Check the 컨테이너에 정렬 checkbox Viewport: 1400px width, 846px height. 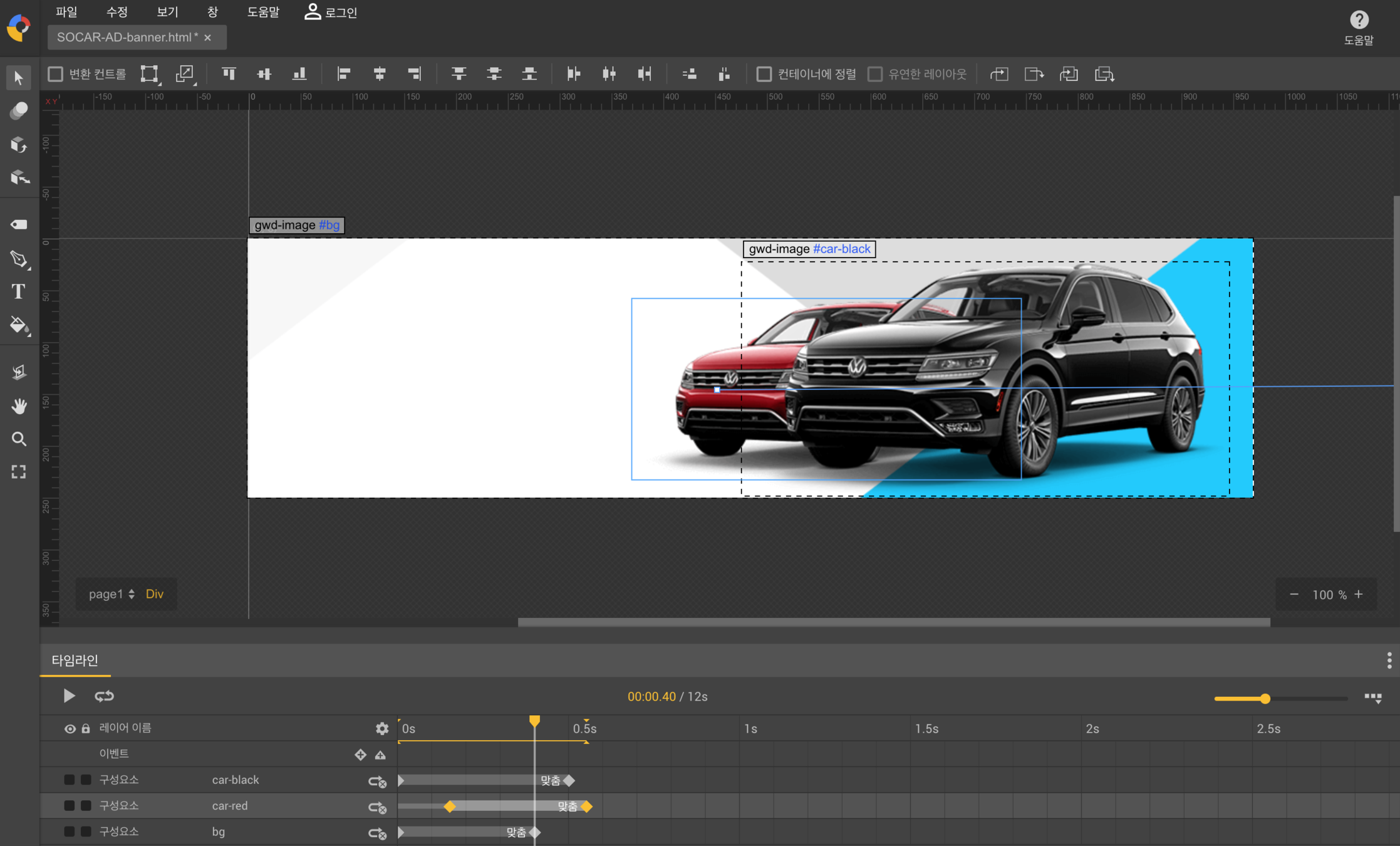click(764, 74)
